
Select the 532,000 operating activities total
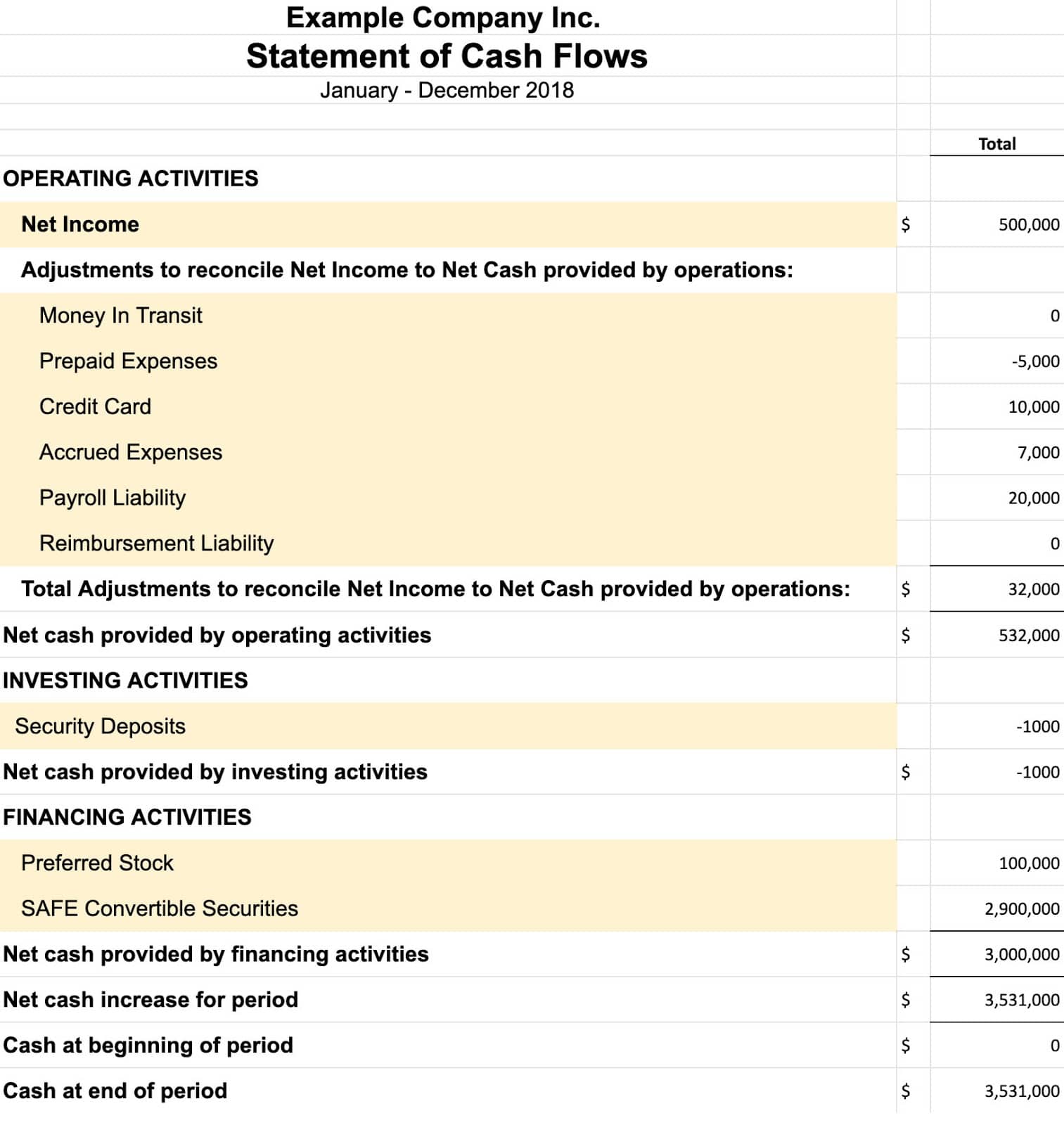pyautogui.click(x=1028, y=636)
